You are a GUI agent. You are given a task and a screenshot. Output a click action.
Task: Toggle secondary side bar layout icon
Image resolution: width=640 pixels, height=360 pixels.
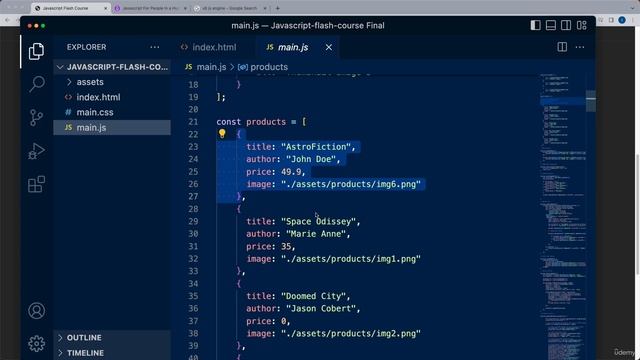tap(566, 25)
